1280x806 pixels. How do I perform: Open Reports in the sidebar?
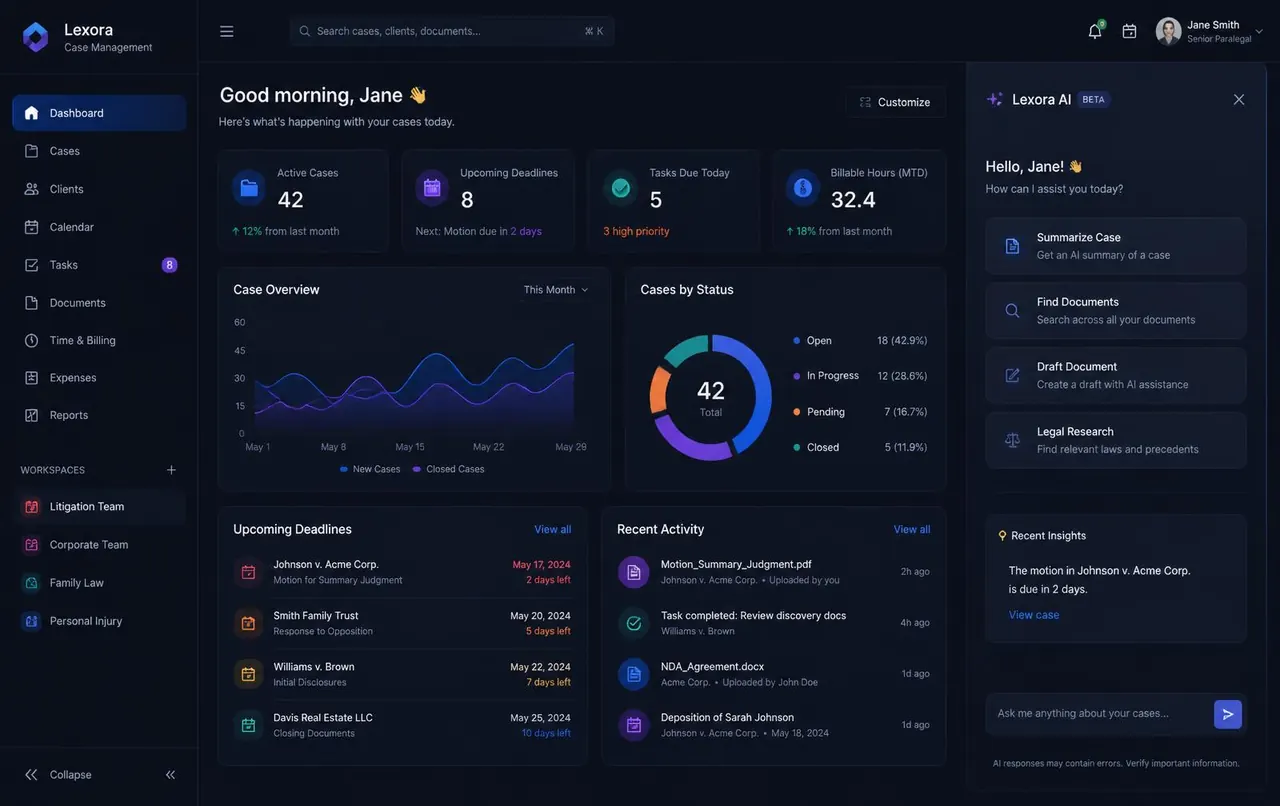click(x=99, y=415)
